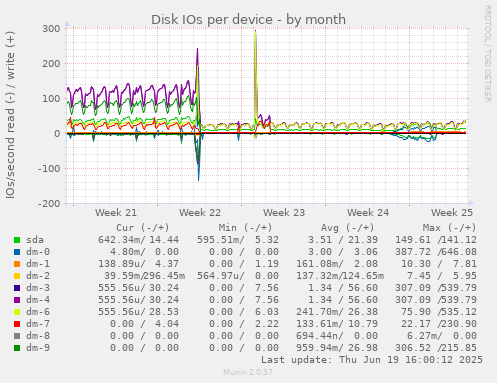Click the 'Last update: Thu Jun 19 16:00:12 2025' text

click(372, 360)
